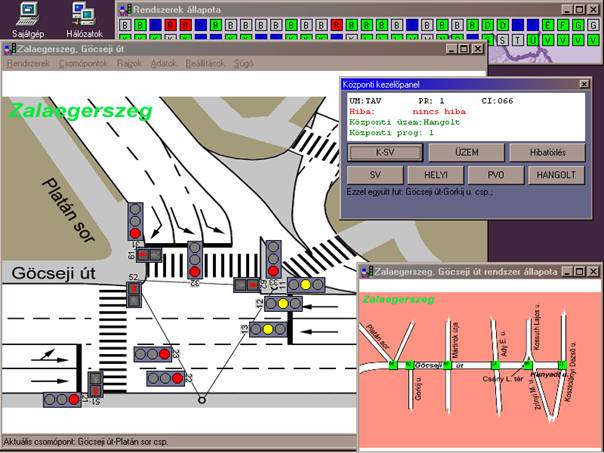Expand the Adatok menu
604x453 pixels.
162,63
